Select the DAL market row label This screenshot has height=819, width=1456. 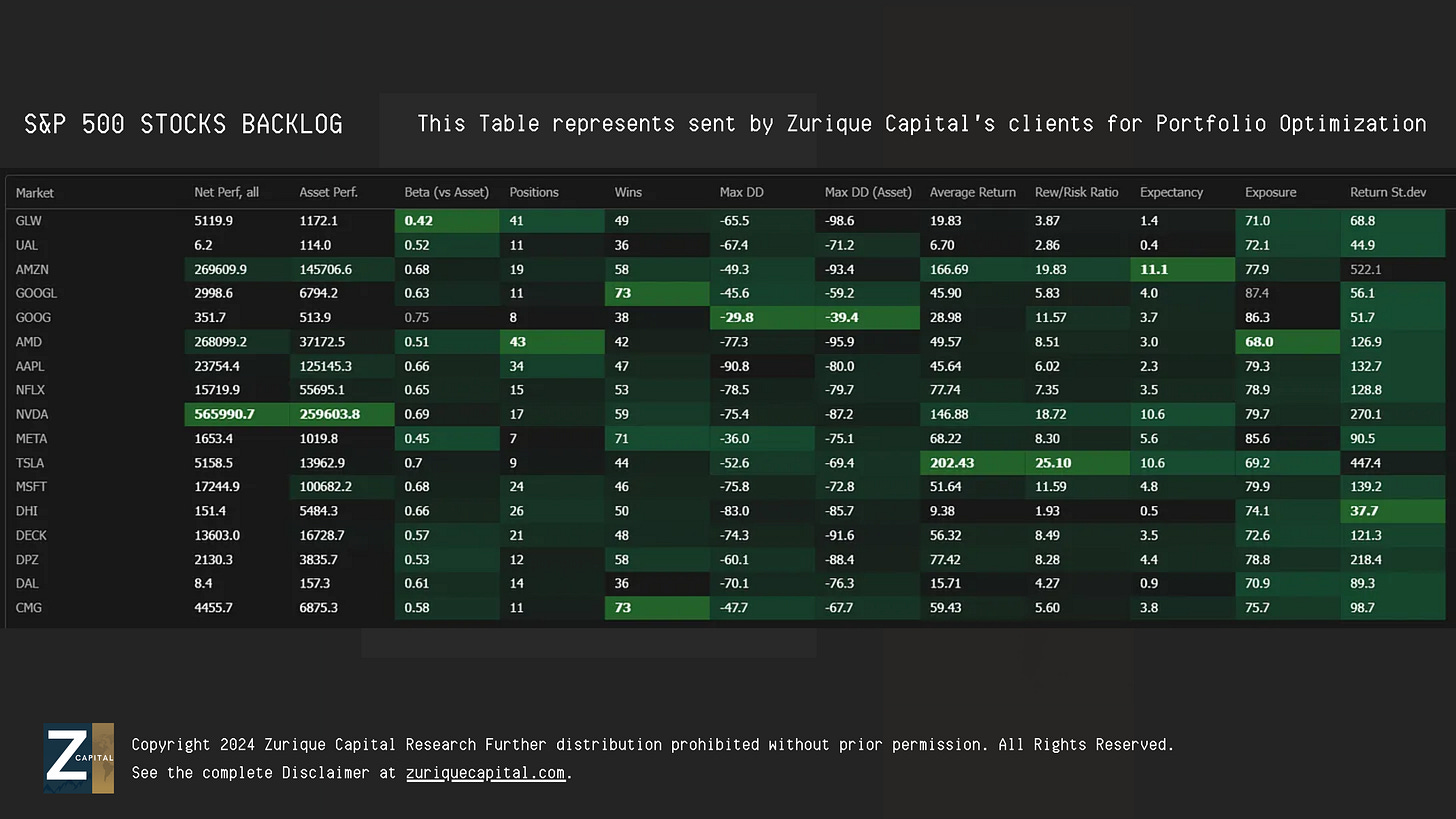click(27, 583)
